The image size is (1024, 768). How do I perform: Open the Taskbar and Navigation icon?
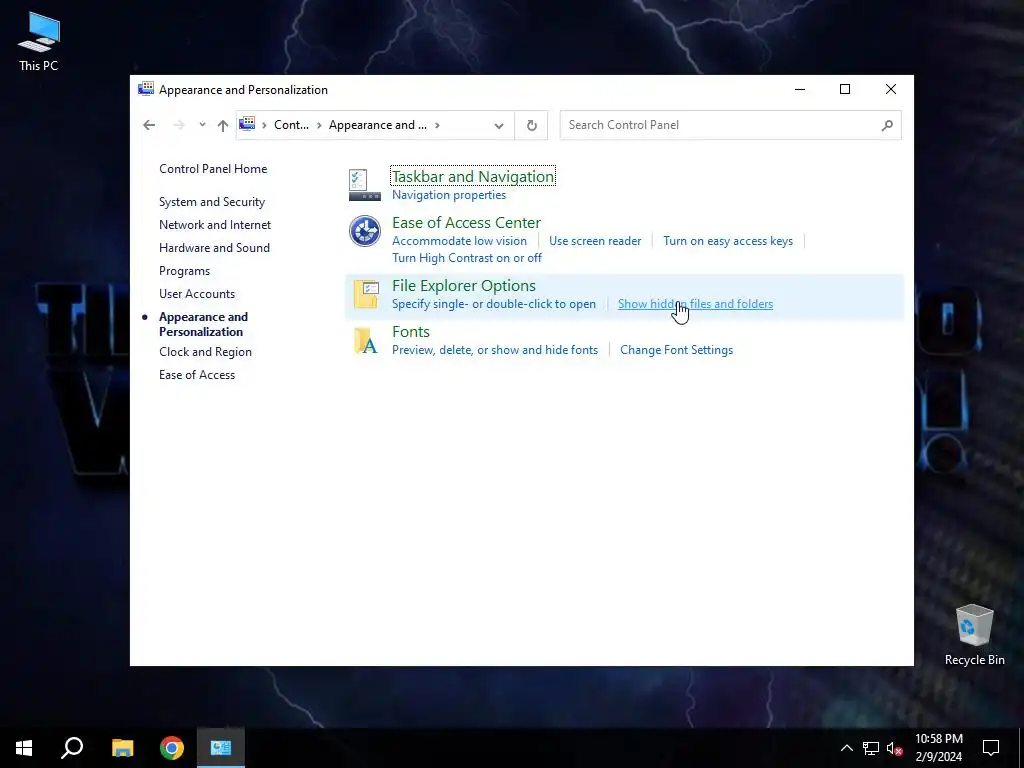coord(364,185)
